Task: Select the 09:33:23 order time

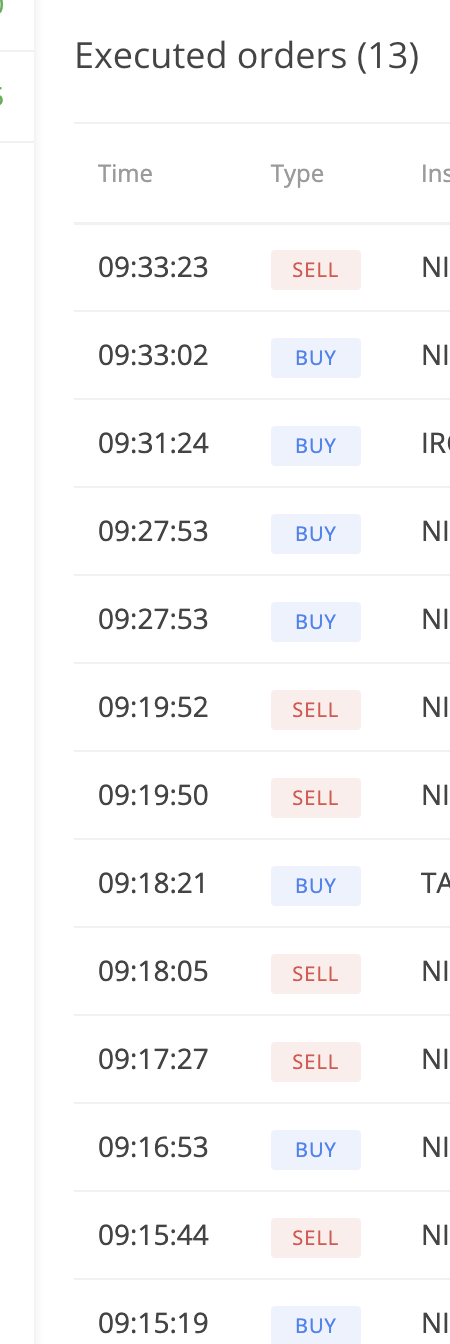Action: [153, 268]
